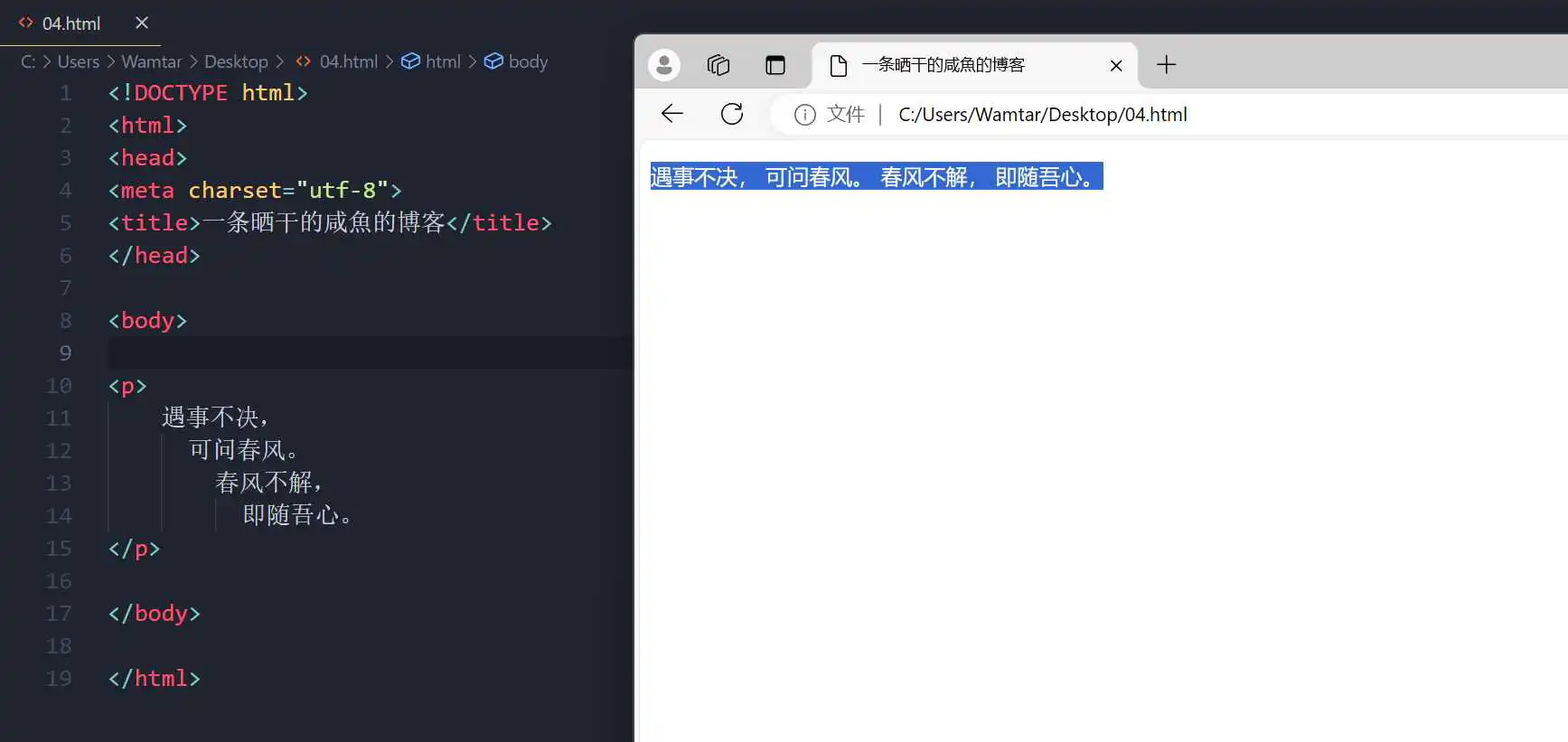Open the html symbol breadcrumb

443,61
